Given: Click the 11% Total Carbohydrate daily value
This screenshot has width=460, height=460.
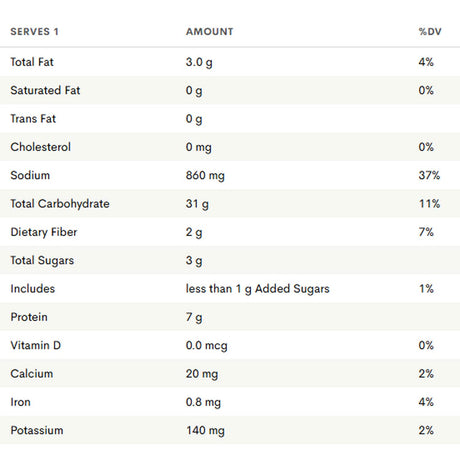Looking at the screenshot, I should click(430, 204).
